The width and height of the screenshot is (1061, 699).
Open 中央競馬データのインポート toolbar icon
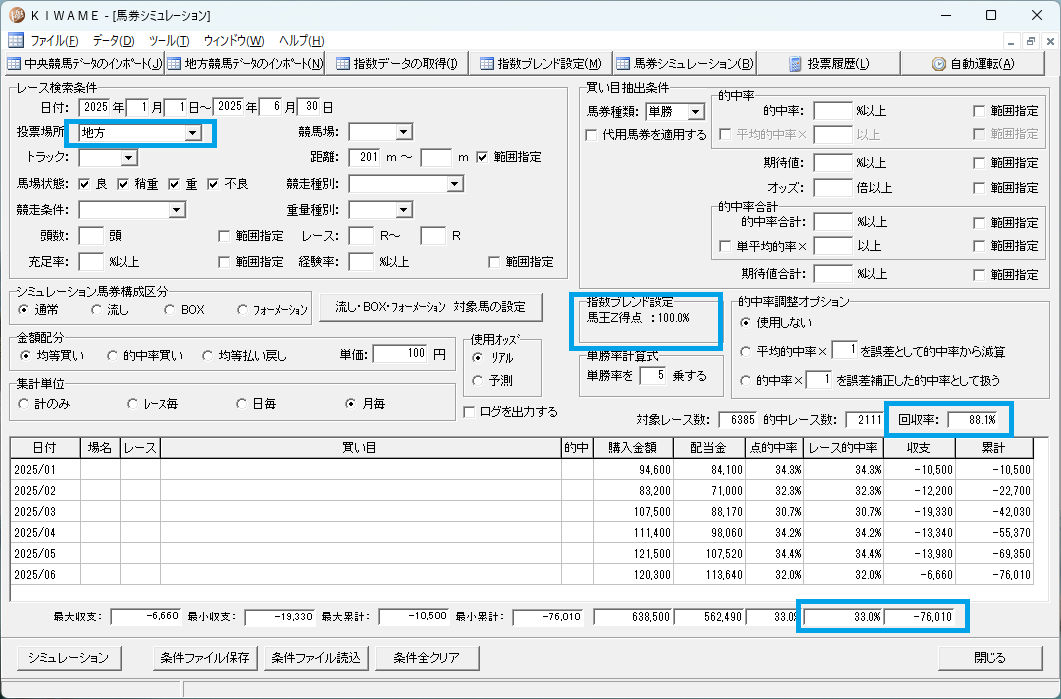pos(14,64)
